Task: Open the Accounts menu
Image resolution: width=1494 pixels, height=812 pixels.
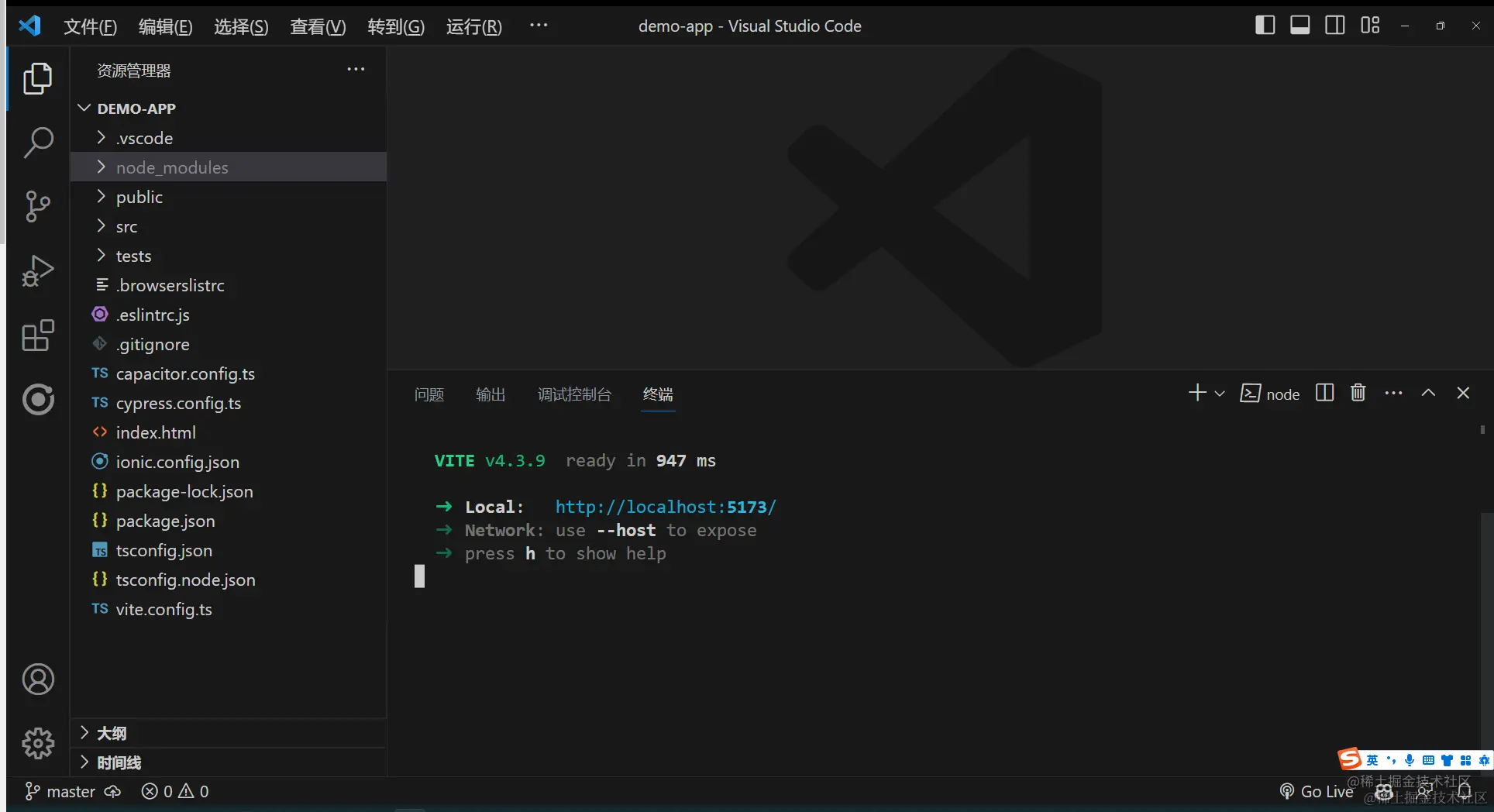Action: click(x=38, y=680)
